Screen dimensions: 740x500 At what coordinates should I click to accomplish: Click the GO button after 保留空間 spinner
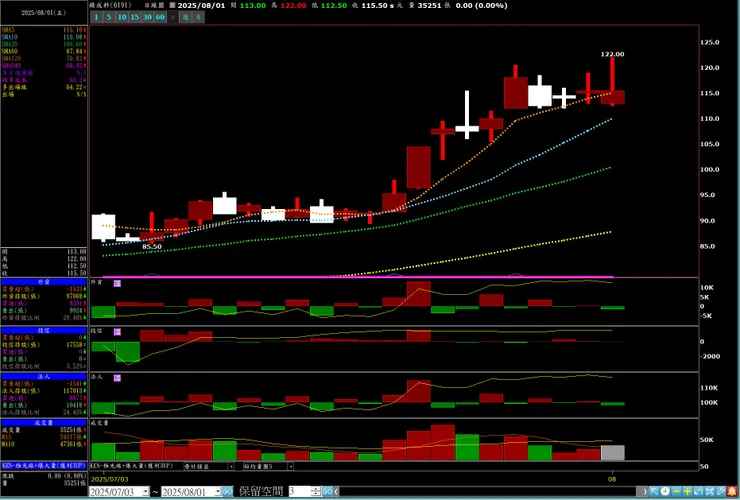(327, 492)
